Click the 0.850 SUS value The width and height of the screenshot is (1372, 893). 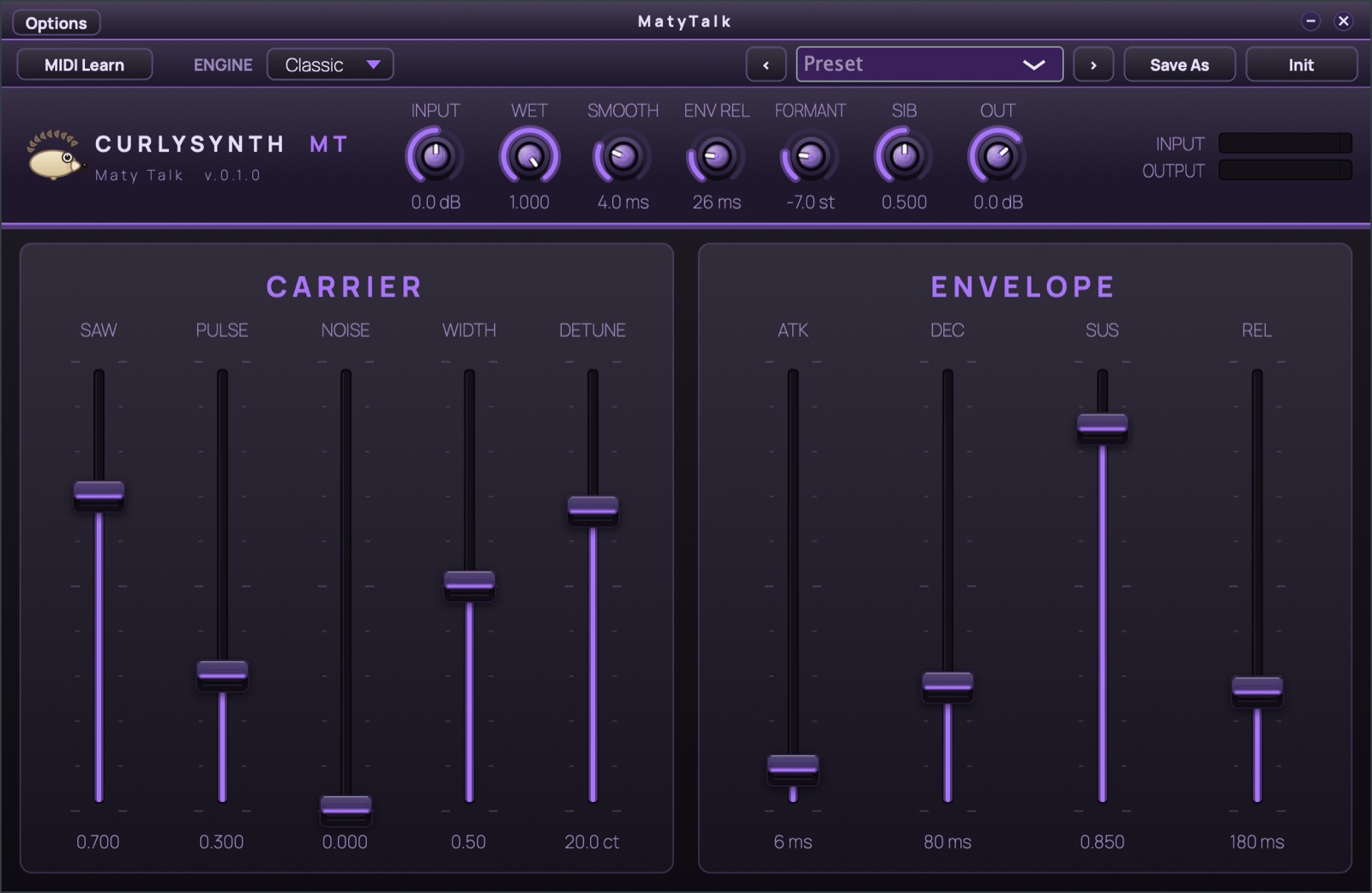pos(1102,842)
